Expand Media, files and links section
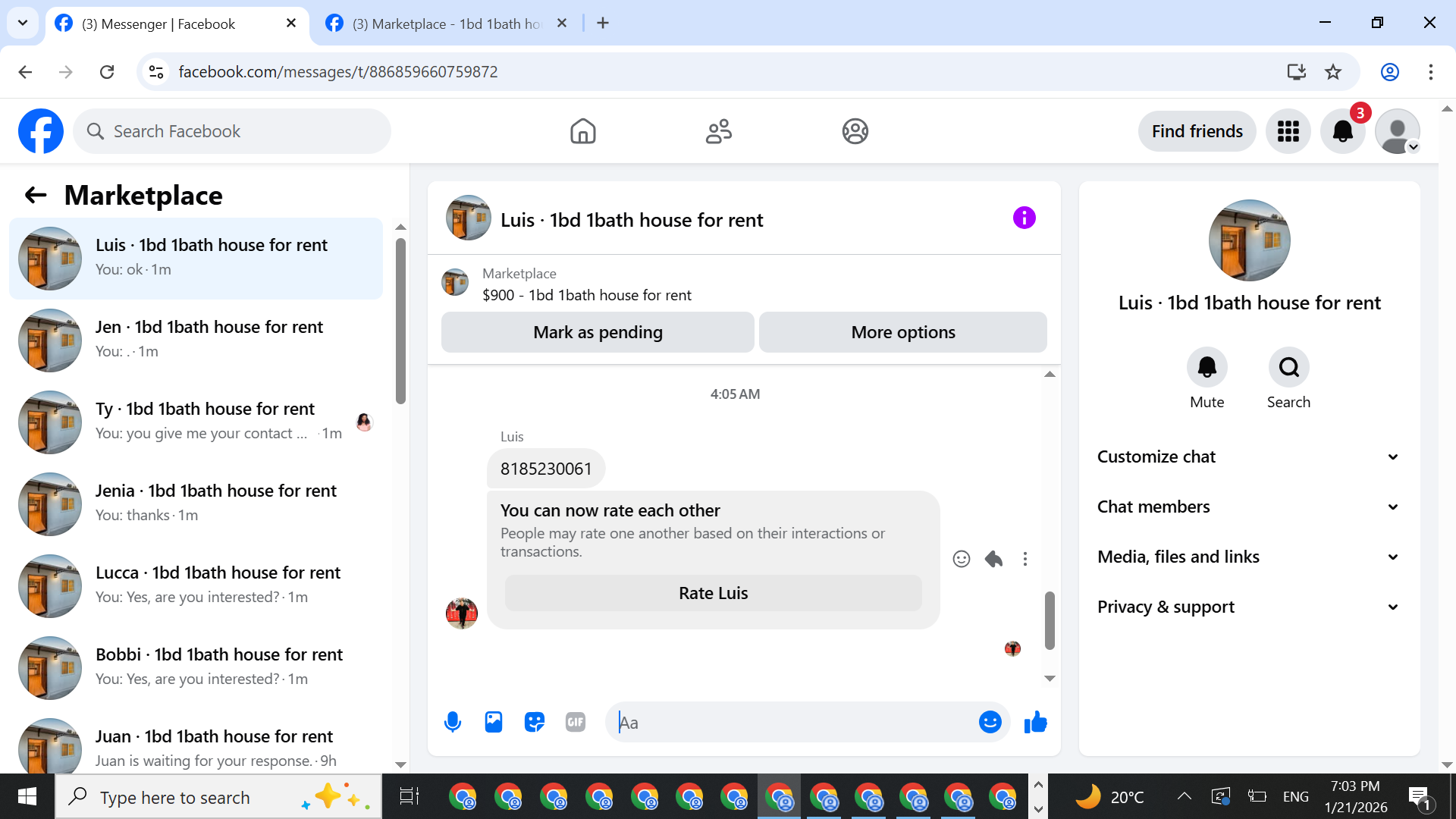Viewport: 1456px width, 819px height. tap(1249, 557)
